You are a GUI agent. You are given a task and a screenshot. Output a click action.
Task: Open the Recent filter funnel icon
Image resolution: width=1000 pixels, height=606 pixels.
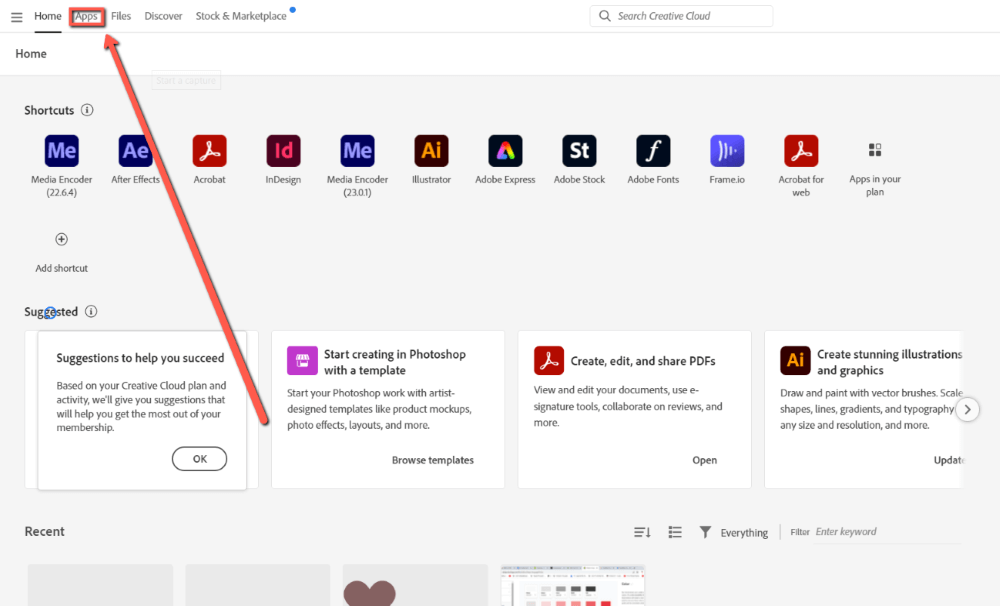pyautogui.click(x=705, y=532)
